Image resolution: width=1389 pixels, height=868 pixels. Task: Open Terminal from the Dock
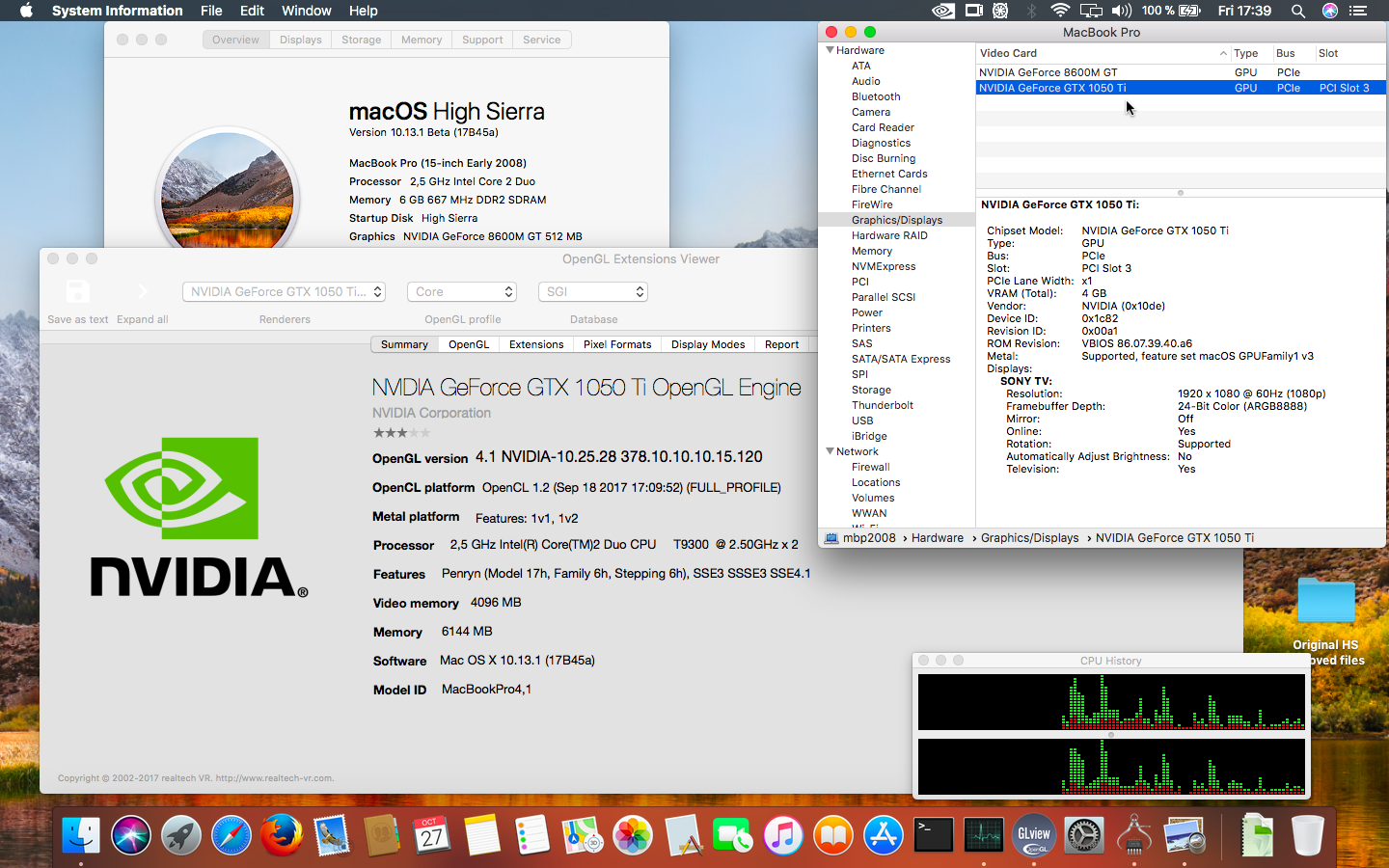934,835
